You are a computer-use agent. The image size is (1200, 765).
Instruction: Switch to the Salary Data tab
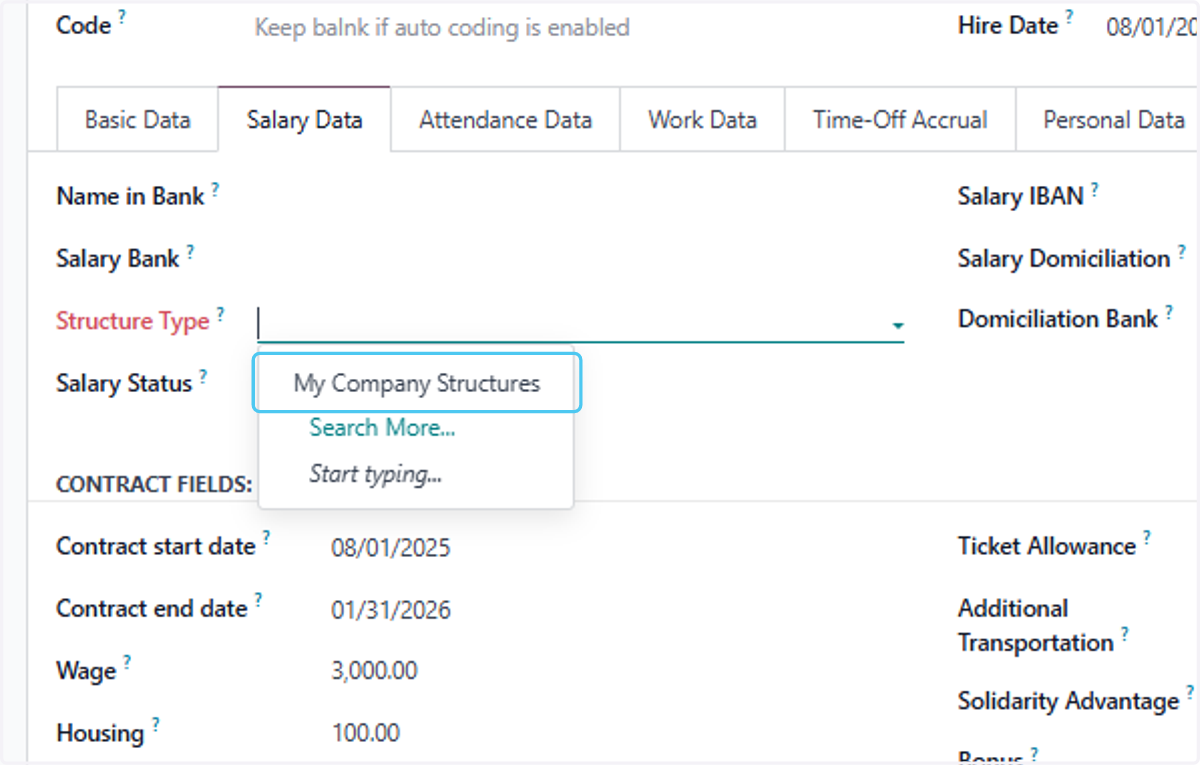tap(304, 120)
